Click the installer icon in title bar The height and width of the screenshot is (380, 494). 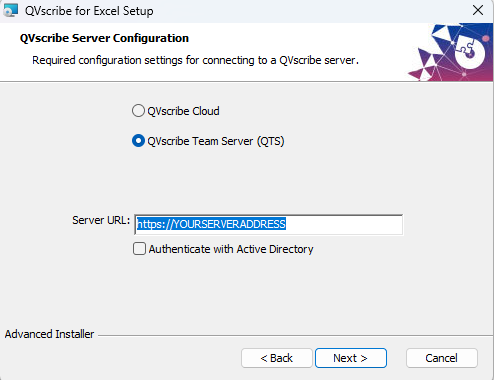pyautogui.click(x=10, y=10)
